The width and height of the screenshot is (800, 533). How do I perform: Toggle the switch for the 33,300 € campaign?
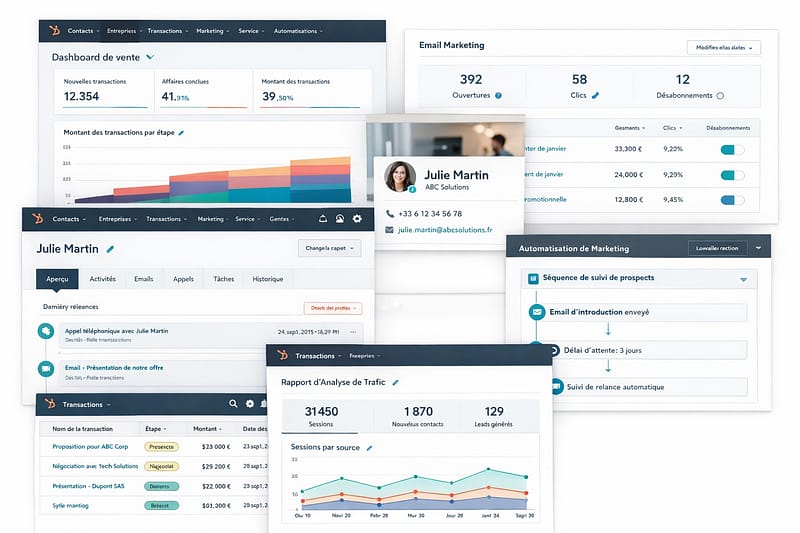click(733, 149)
